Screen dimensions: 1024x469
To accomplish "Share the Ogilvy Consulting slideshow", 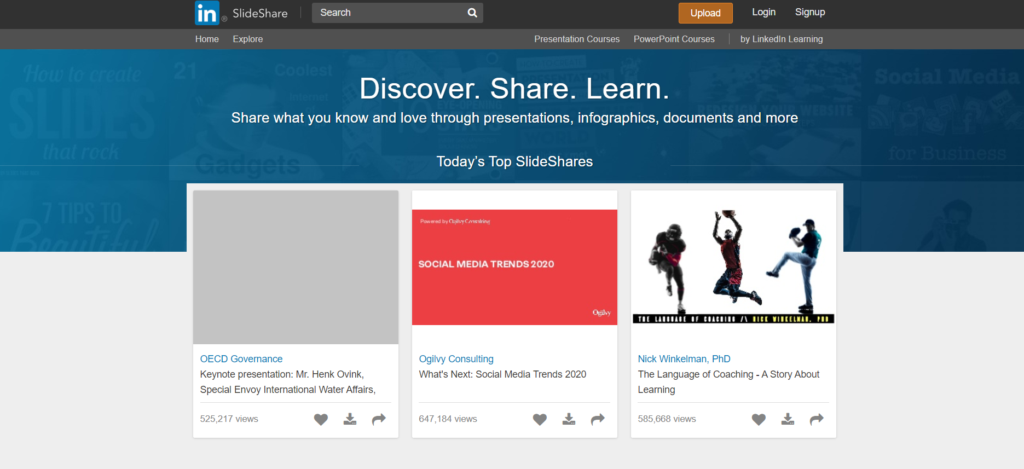I will click(598, 419).
